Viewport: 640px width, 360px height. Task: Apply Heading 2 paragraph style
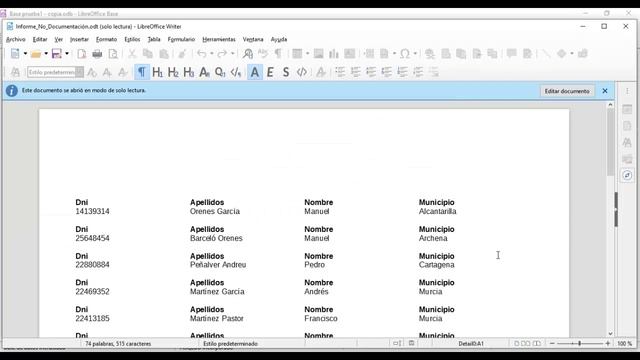pyautogui.click(x=173, y=72)
